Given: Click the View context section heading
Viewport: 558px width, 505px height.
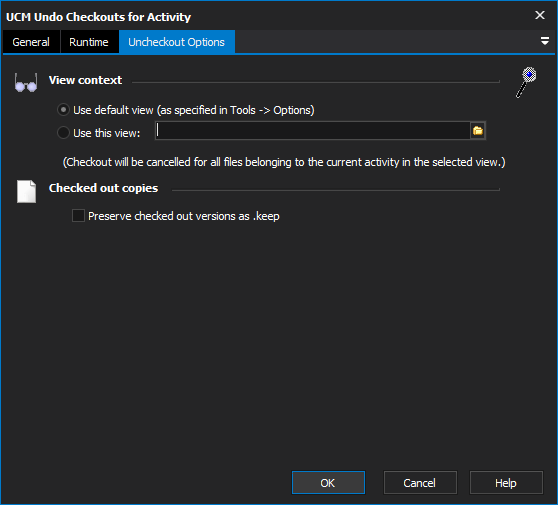Looking at the screenshot, I should coord(85,80).
